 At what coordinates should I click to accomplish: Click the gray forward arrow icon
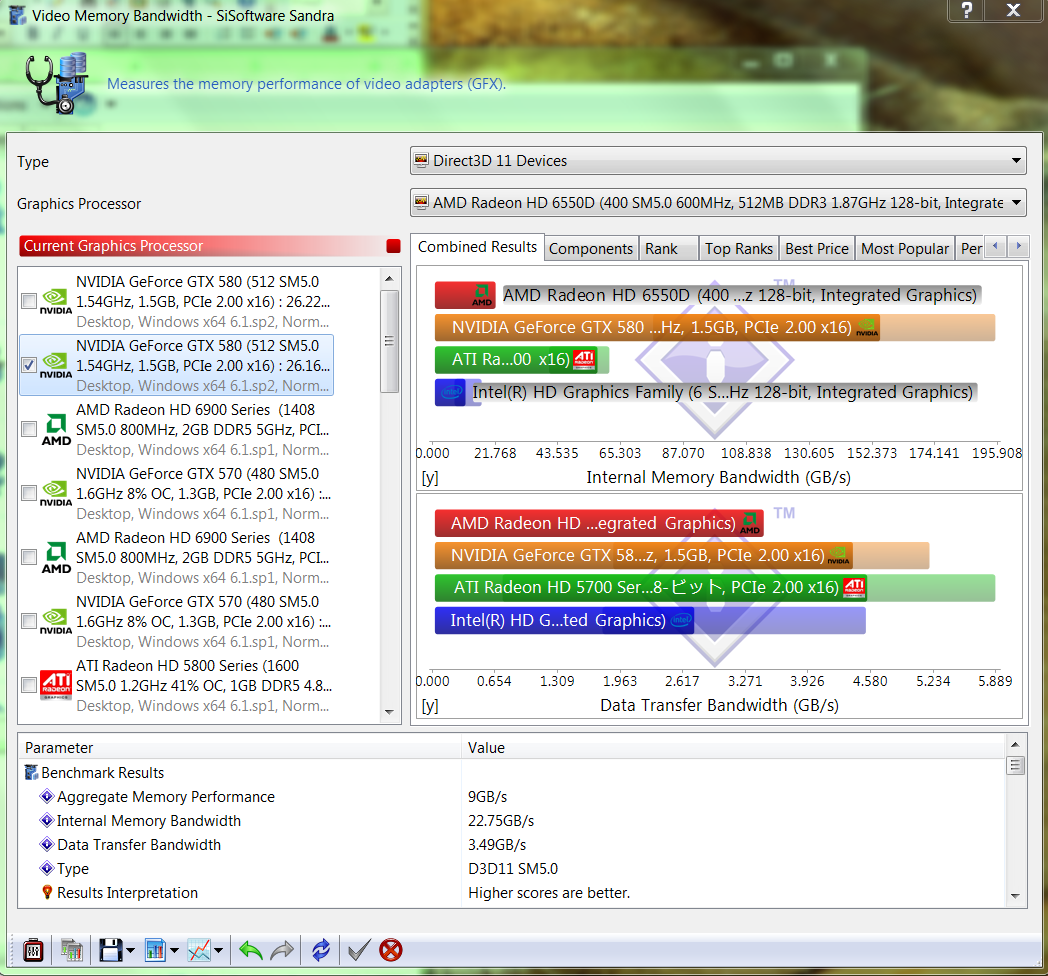coord(282,950)
